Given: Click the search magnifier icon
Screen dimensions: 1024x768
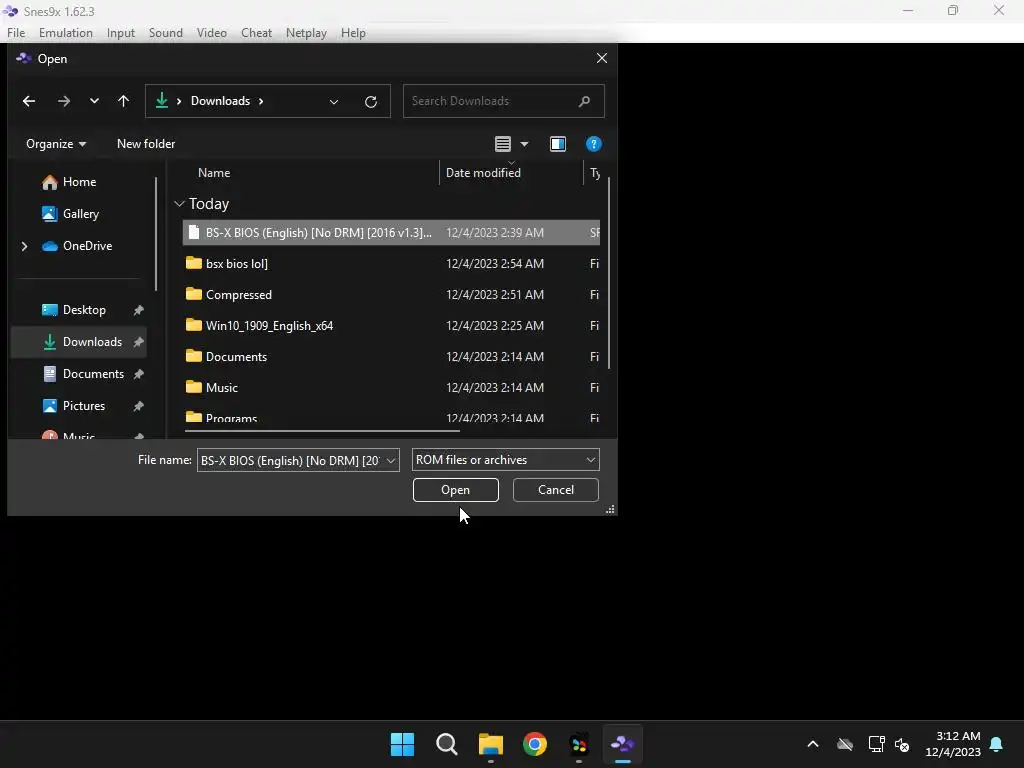Looking at the screenshot, I should pyautogui.click(x=584, y=101).
